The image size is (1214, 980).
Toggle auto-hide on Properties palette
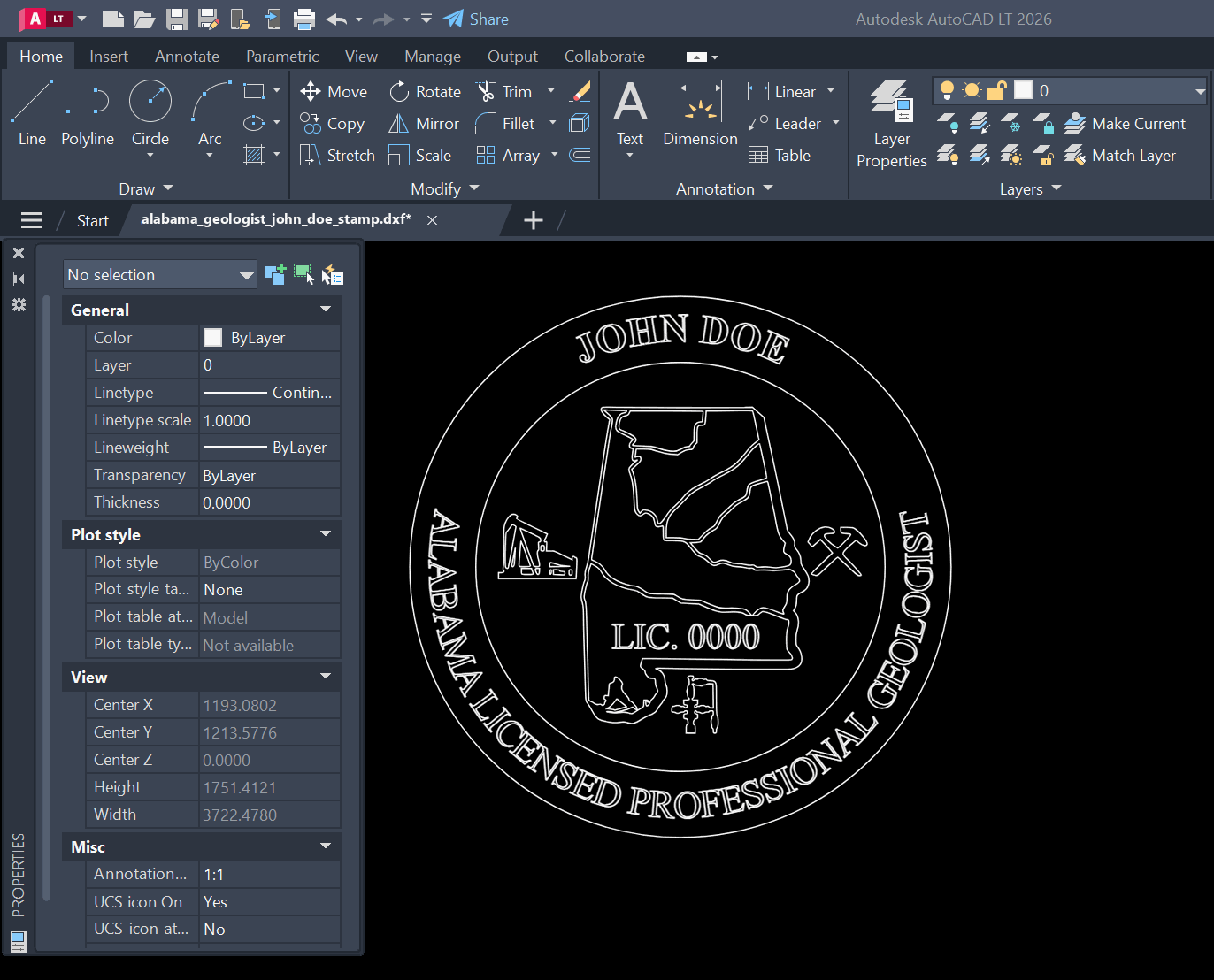[19, 279]
